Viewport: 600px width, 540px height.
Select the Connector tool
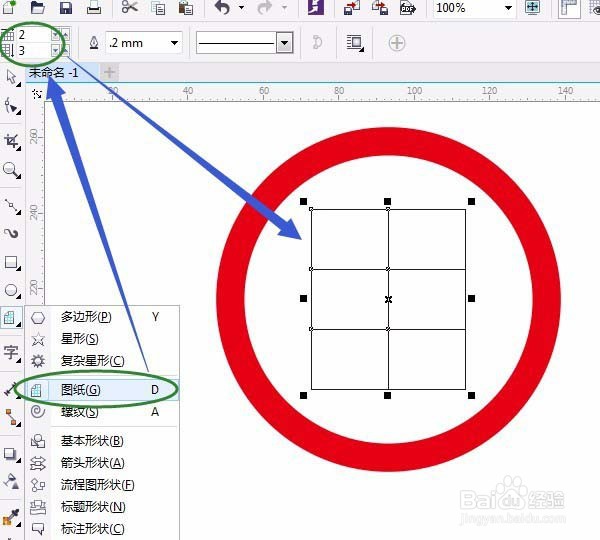tap(11, 417)
